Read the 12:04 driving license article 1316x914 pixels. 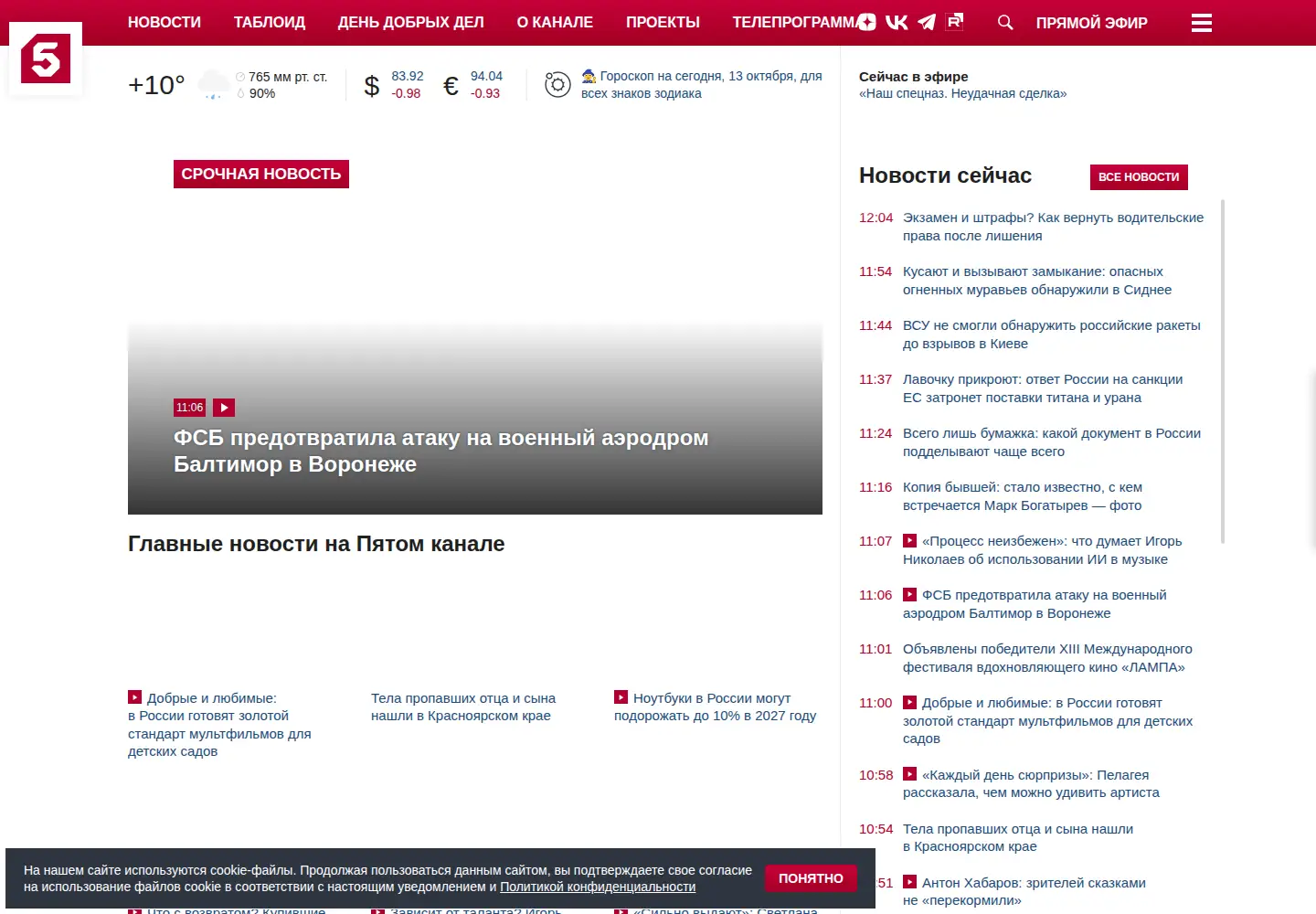point(1053,227)
